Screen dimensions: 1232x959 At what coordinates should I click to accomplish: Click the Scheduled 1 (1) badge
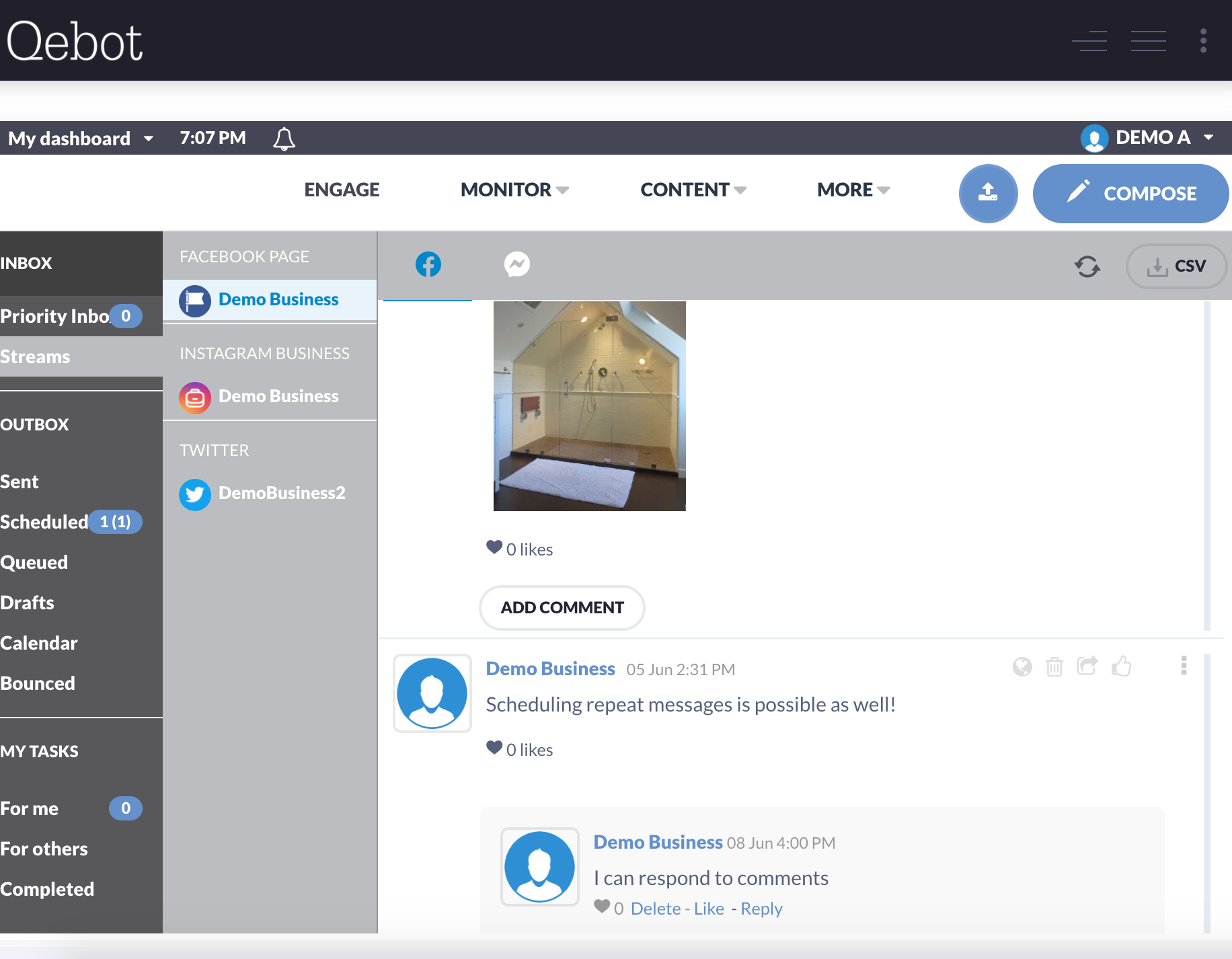[115, 522]
